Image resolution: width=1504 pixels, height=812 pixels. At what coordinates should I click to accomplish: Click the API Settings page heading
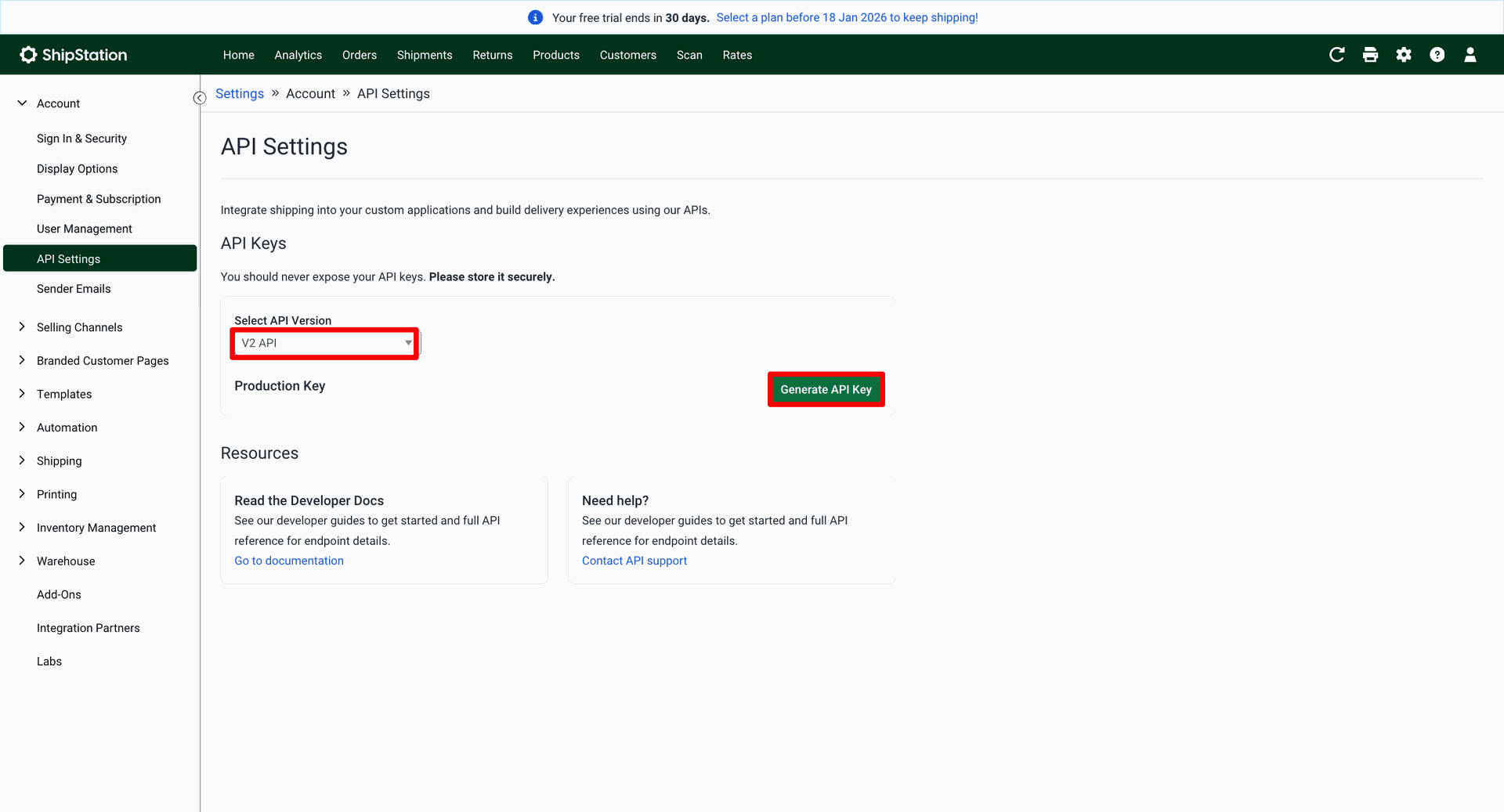tap(284, 146)
